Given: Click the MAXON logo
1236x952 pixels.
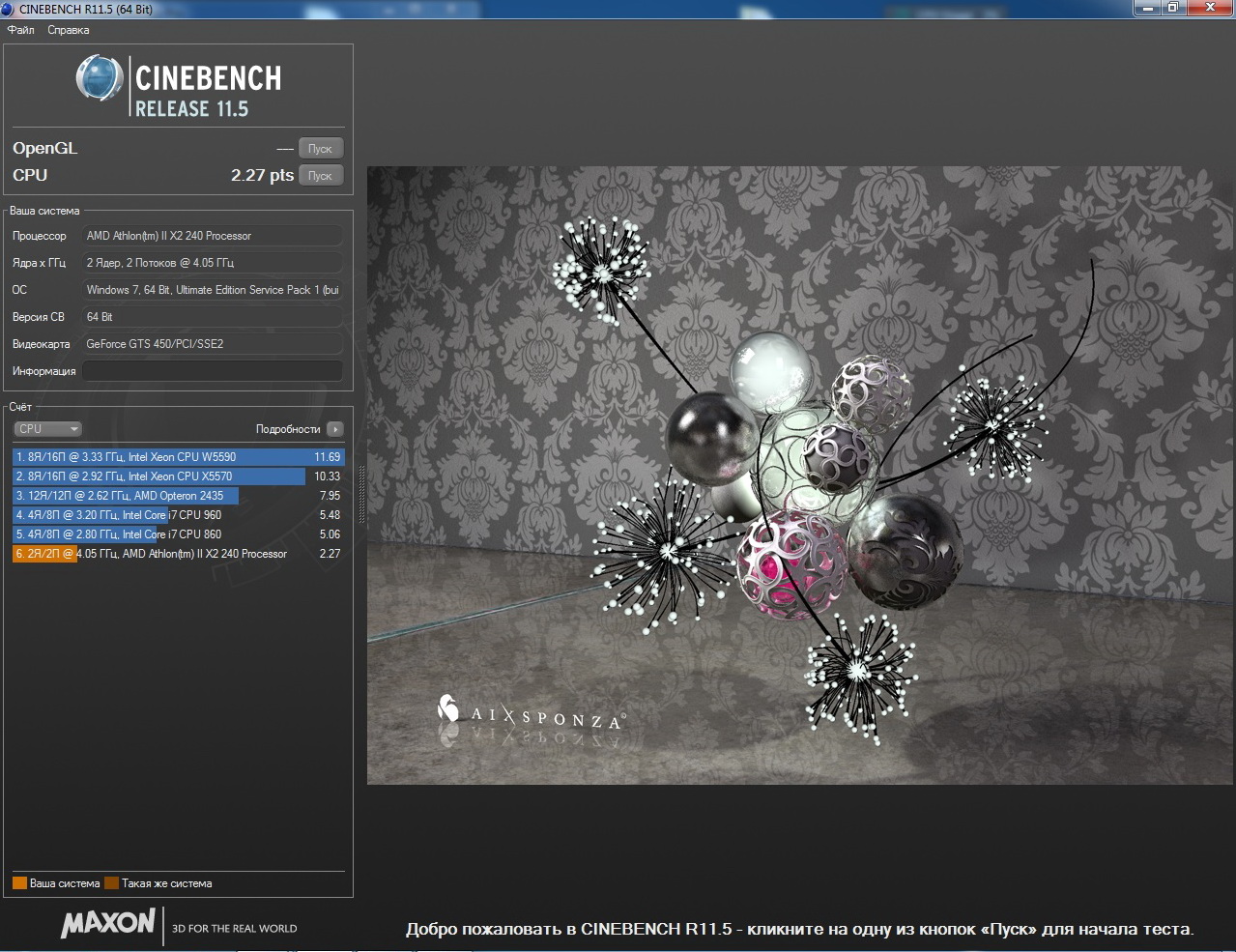Looking at the screenshot, I should pos(108,923).
